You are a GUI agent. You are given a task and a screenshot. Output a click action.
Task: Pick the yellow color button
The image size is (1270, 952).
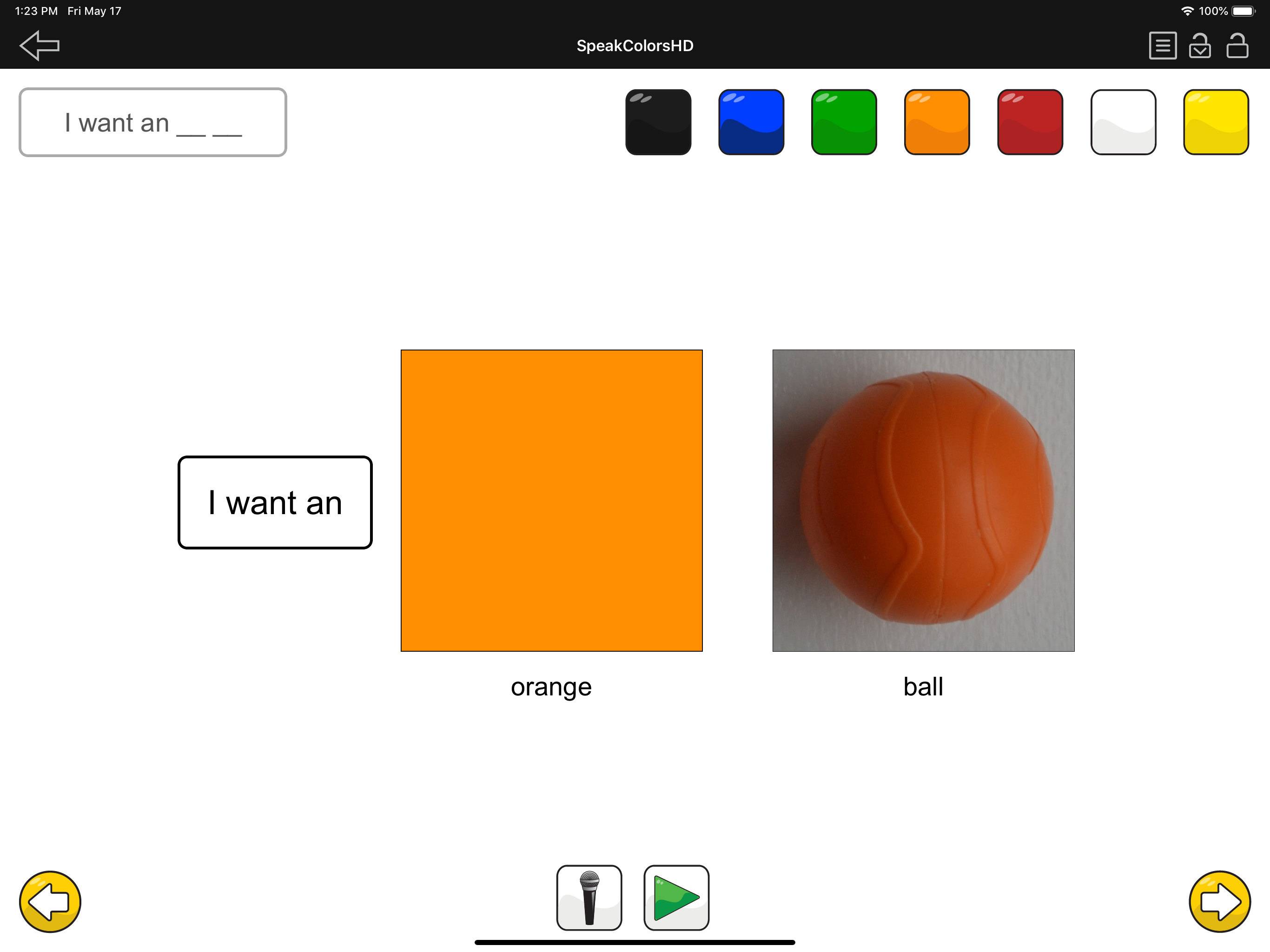[x=1216, y=122]
